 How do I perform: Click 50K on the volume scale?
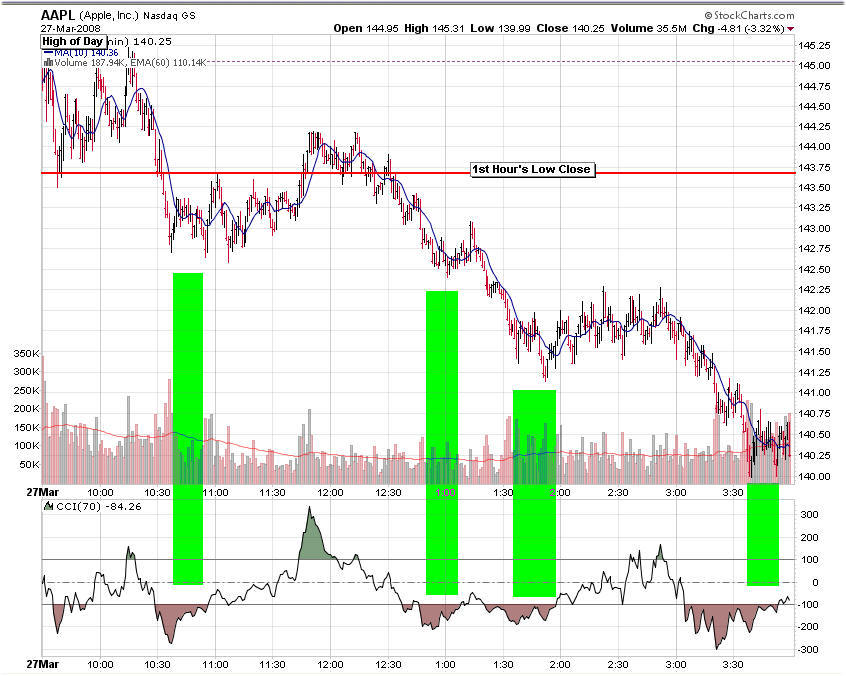[x=29, y=465]
